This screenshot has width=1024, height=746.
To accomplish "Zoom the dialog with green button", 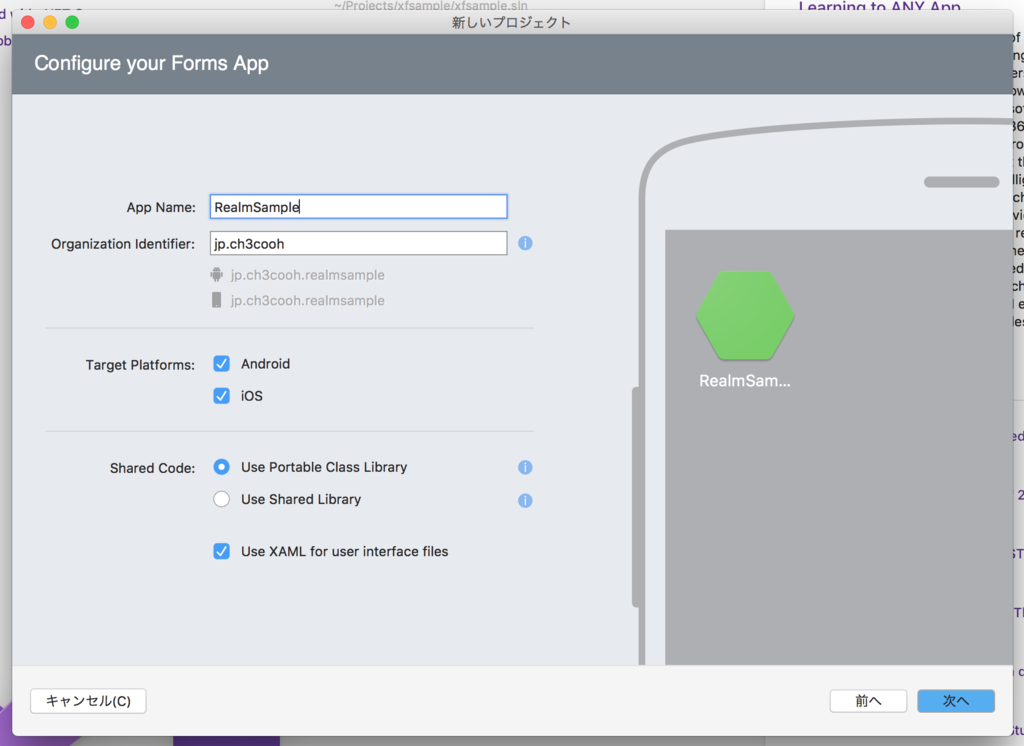I will click(x=72, y=22).
